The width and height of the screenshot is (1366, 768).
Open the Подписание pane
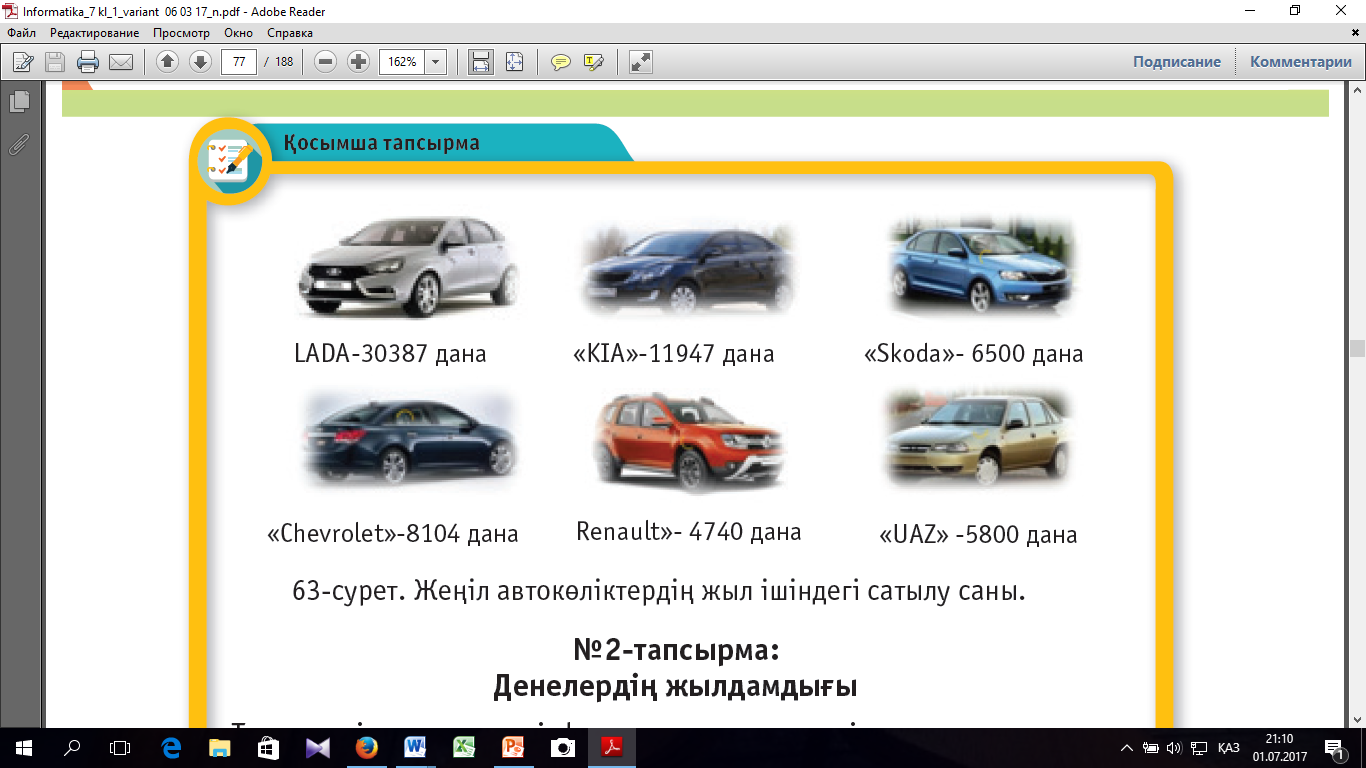pyautogui.click(x=1177, y=62)
